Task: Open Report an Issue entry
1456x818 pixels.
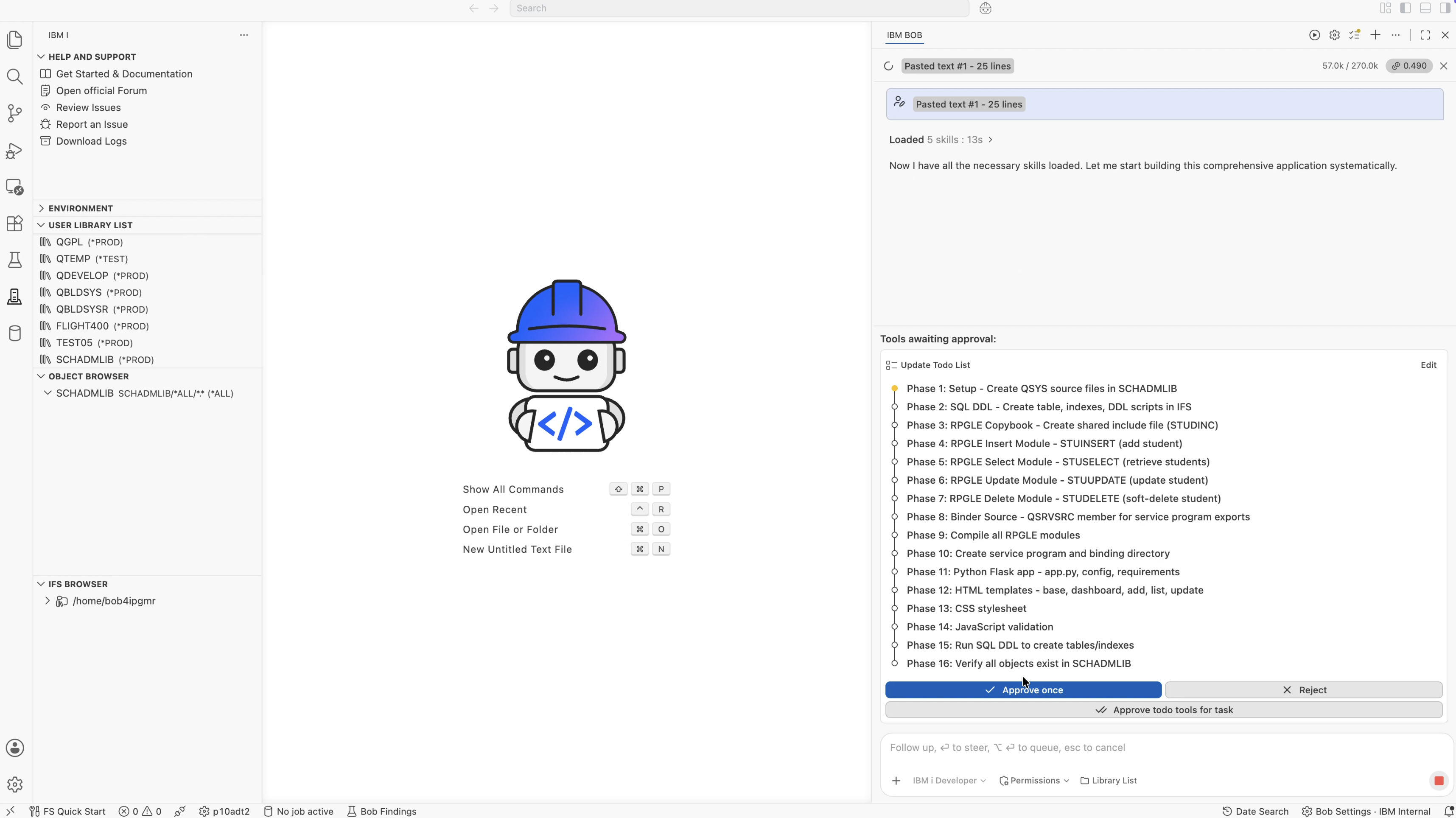Action: pyautogui.click(x=92, y=124)
